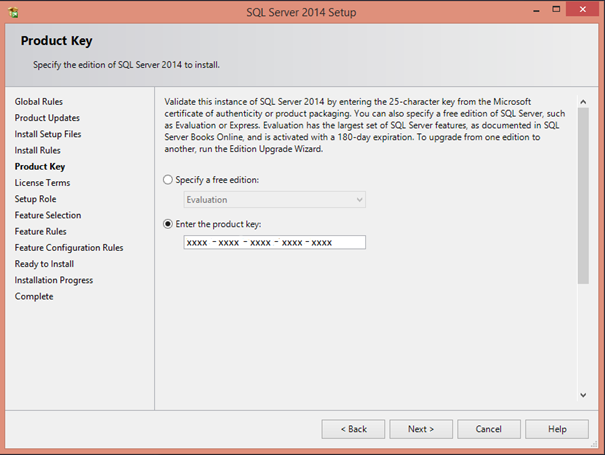Select 'Global Rules' step in sidebar
The image size is (605, 455).
click(39, 102)
